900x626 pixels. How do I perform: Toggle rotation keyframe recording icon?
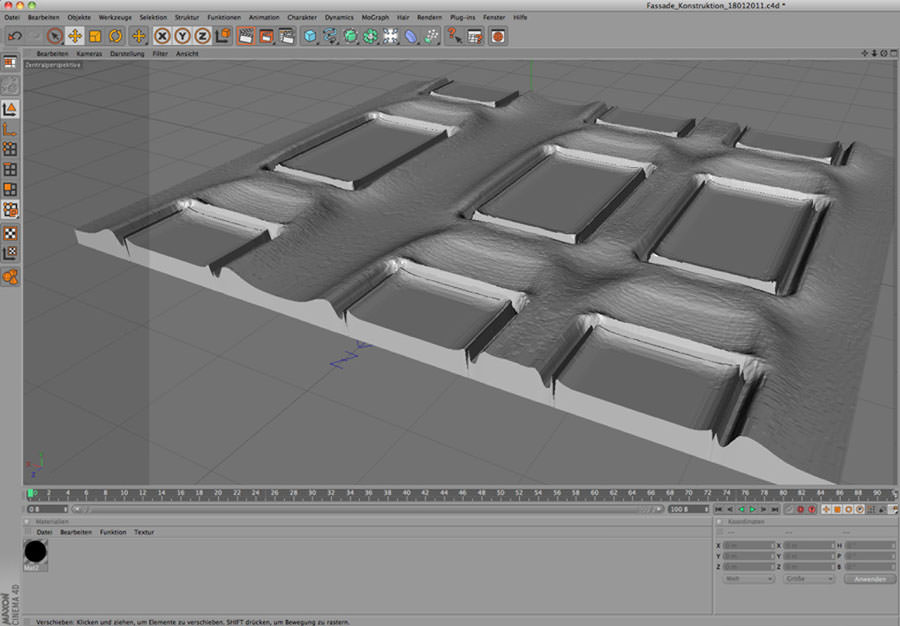tap(848, 509)
